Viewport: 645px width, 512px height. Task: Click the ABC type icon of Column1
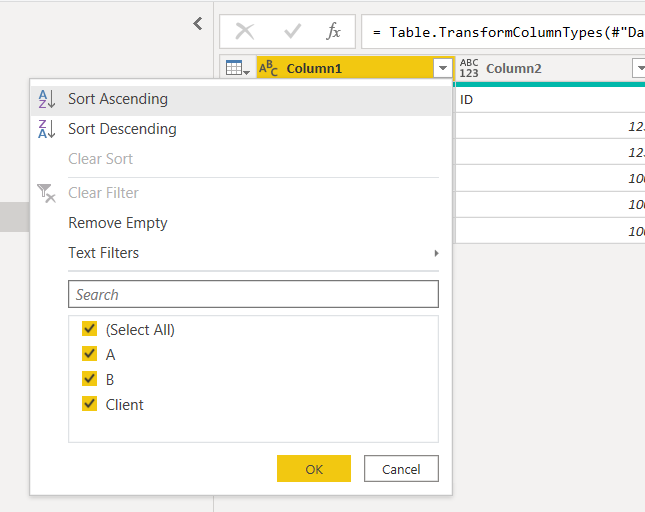tap(268, 68)
